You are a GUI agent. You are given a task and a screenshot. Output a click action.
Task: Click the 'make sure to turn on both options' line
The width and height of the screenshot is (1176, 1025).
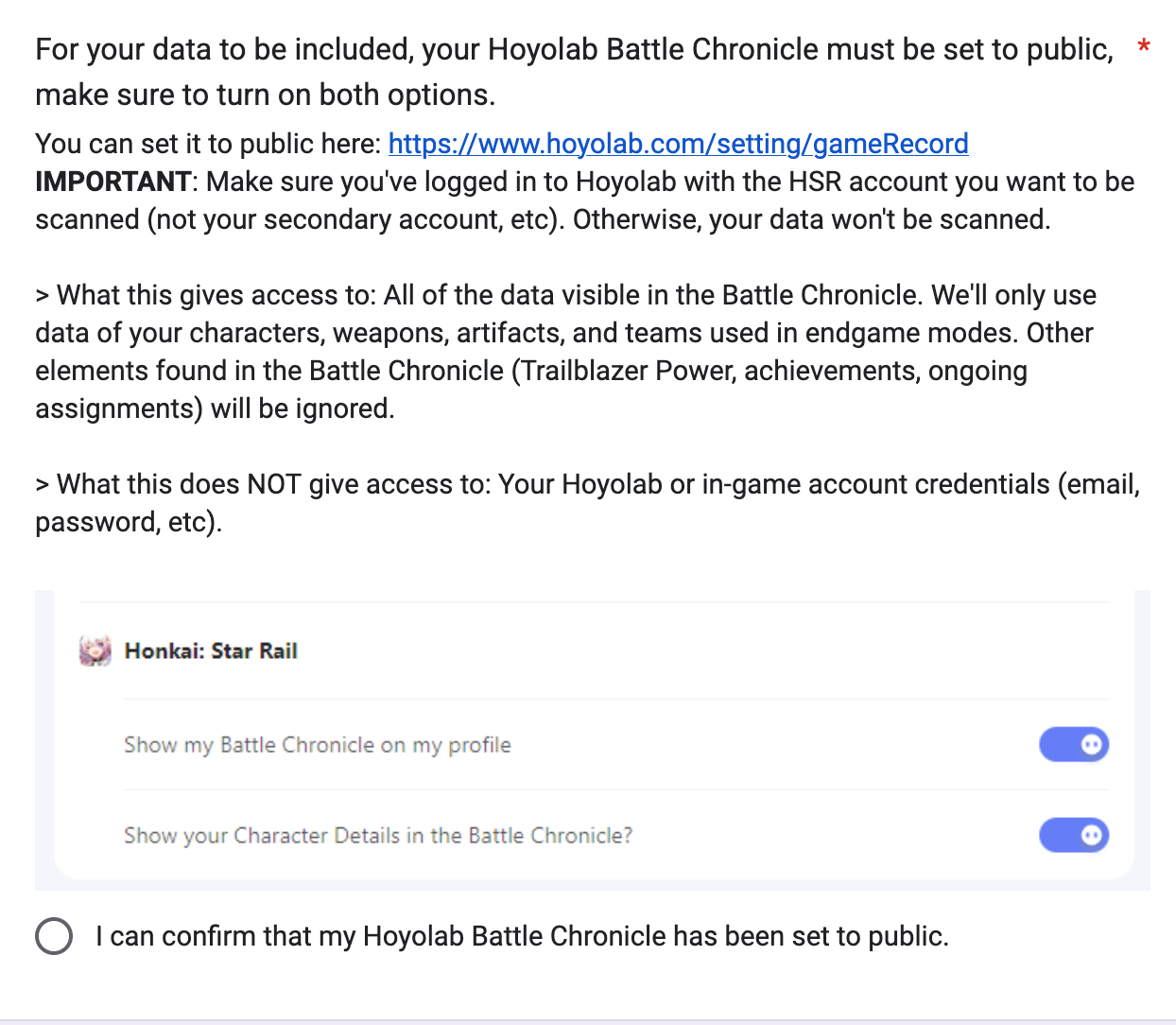[x=265, y=95]
